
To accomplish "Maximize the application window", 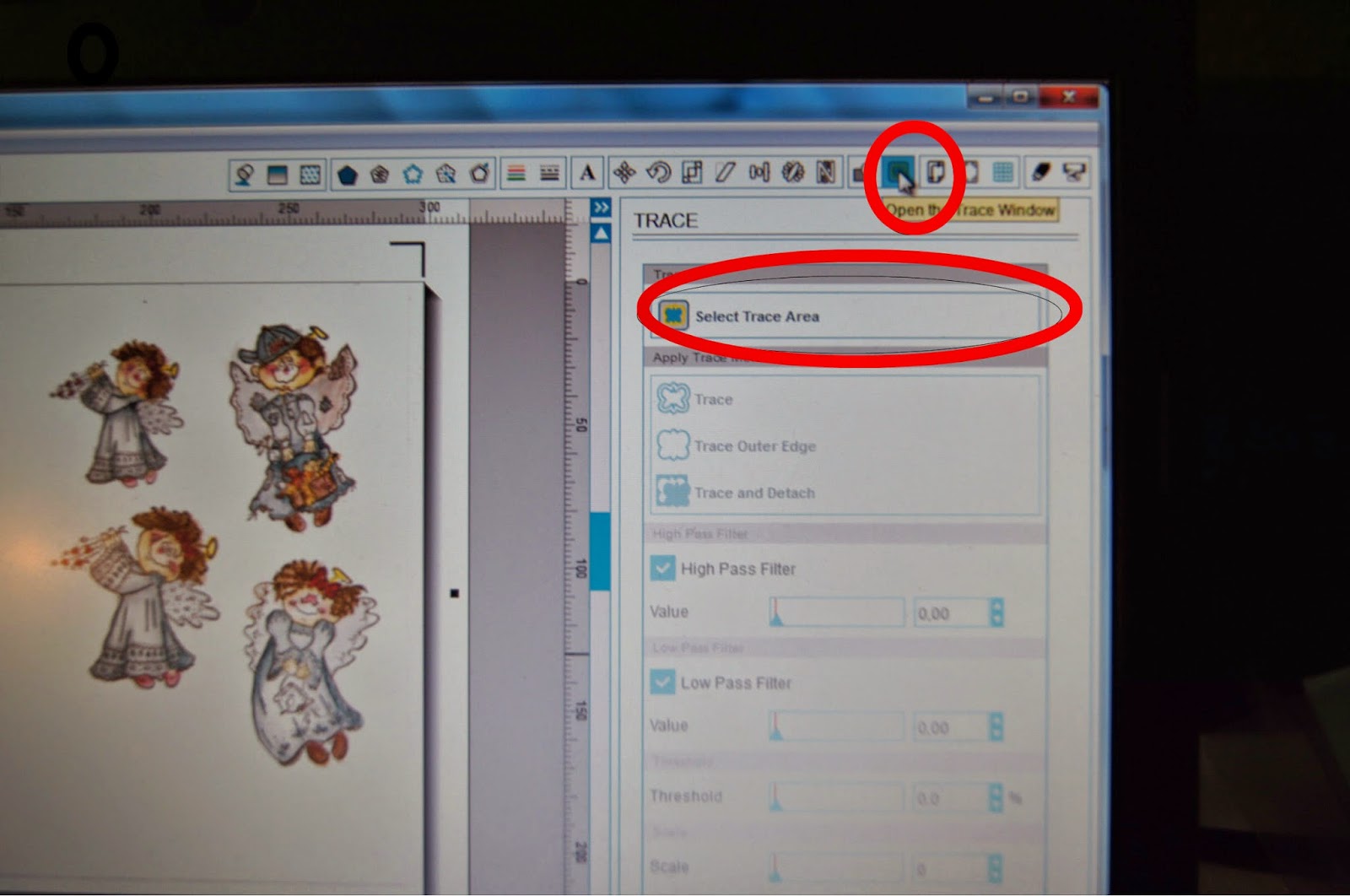I will click(x=1020, y=97).
